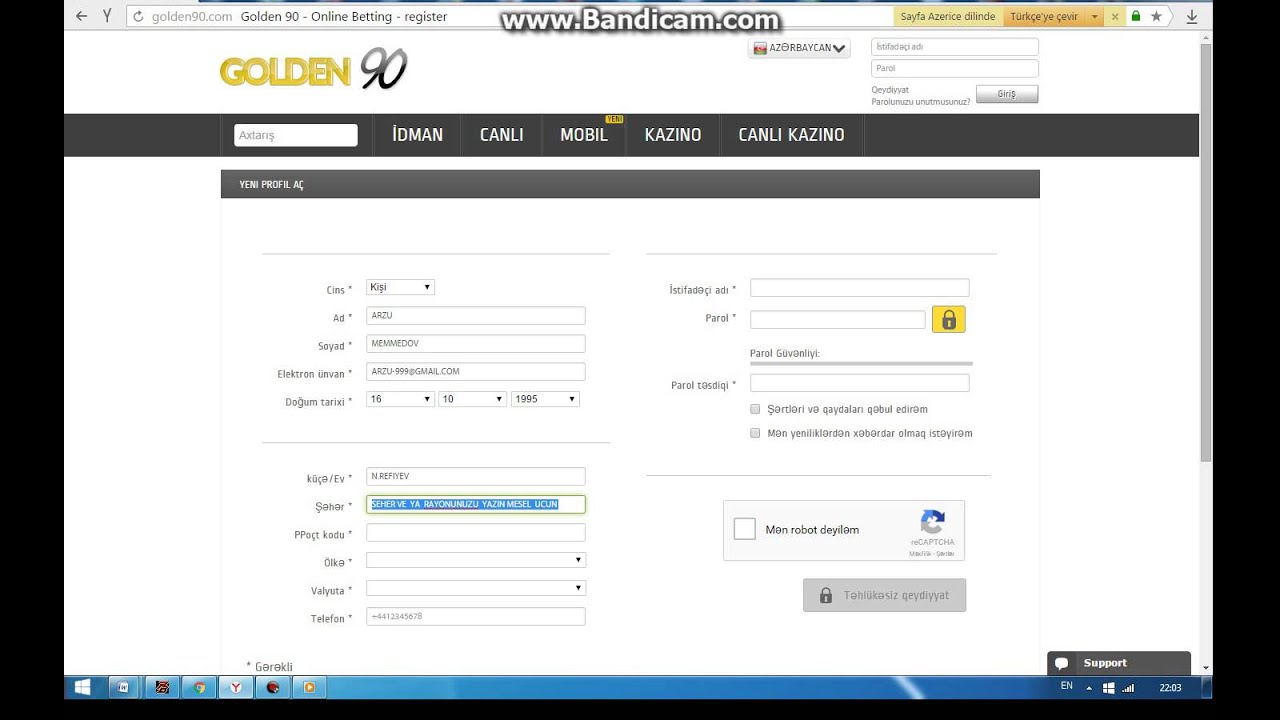Click the Golden 90 logo
The height and width of the screenshot is (720, 1280).
[313, 70]
